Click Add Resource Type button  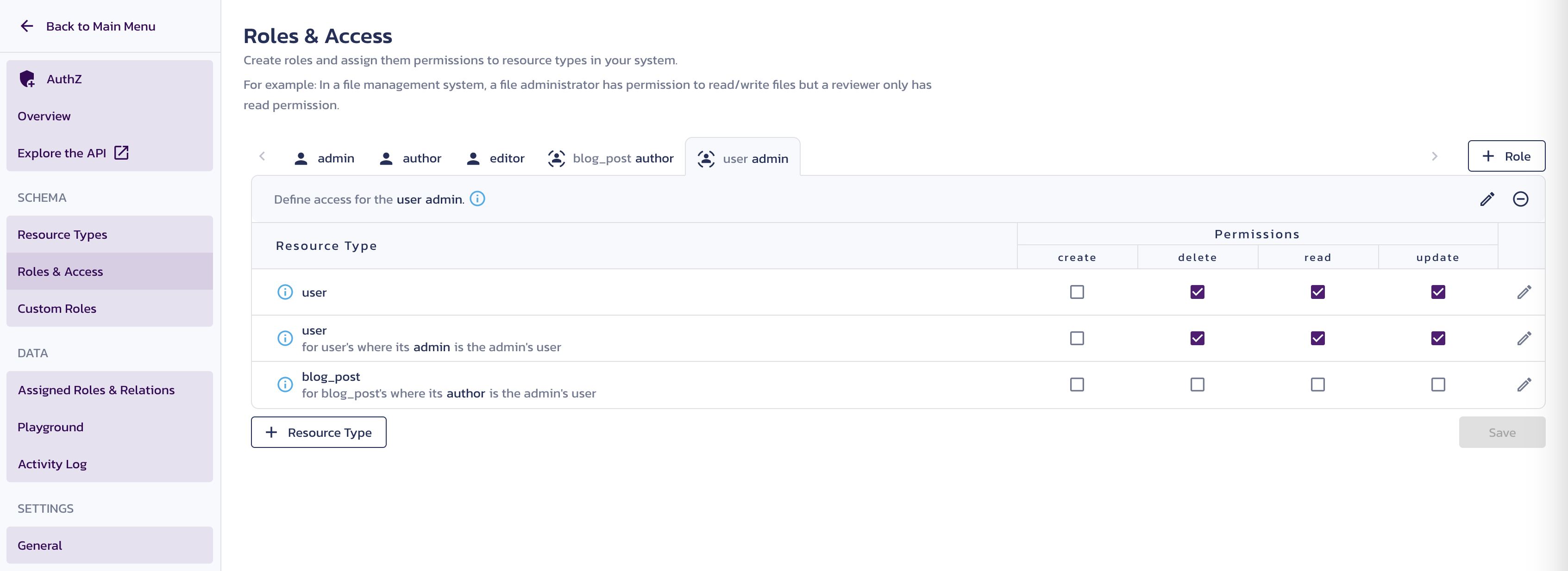tap(319, 432)
